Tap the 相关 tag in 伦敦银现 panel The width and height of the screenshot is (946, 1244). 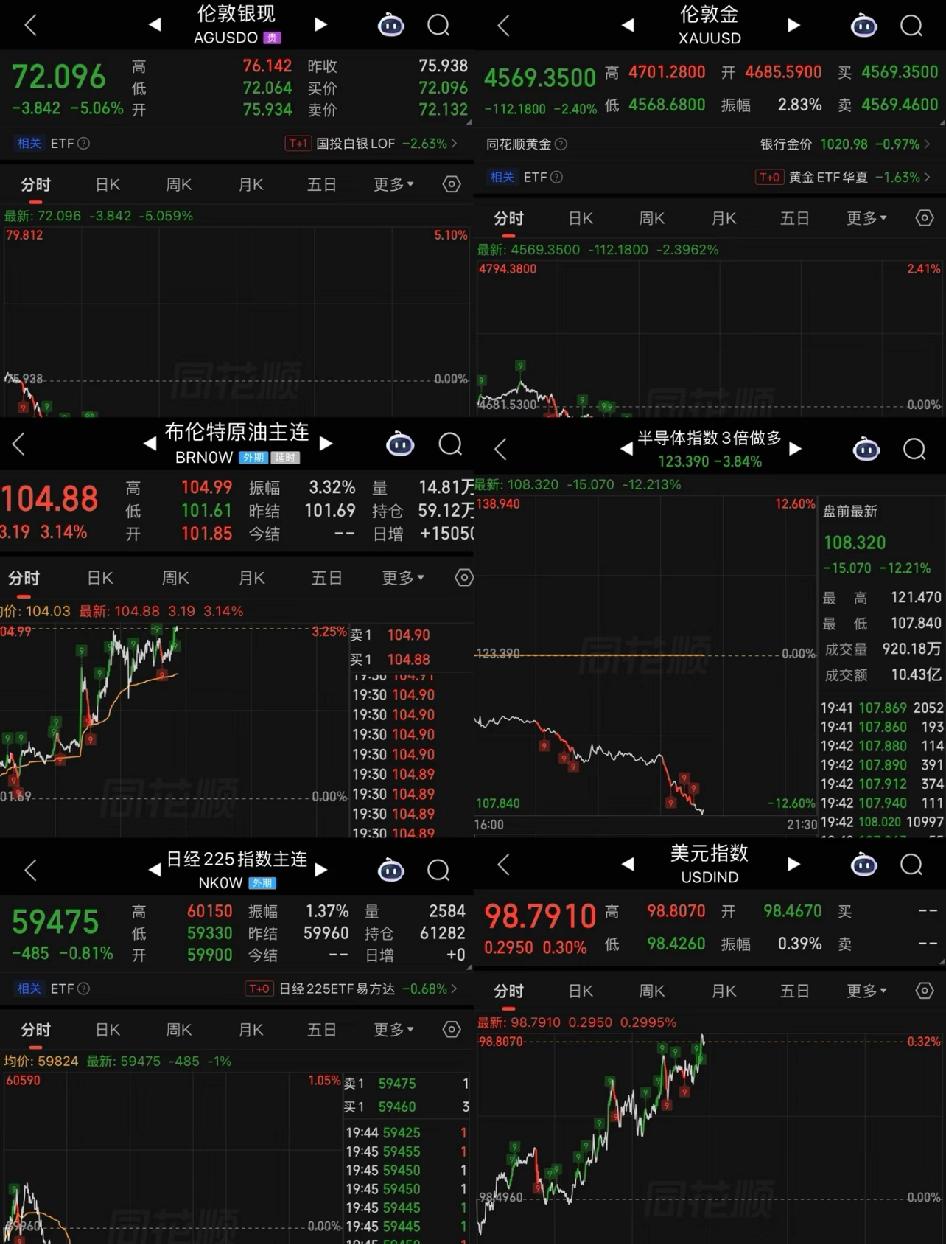pyautogui.click(x=28, y=143)
